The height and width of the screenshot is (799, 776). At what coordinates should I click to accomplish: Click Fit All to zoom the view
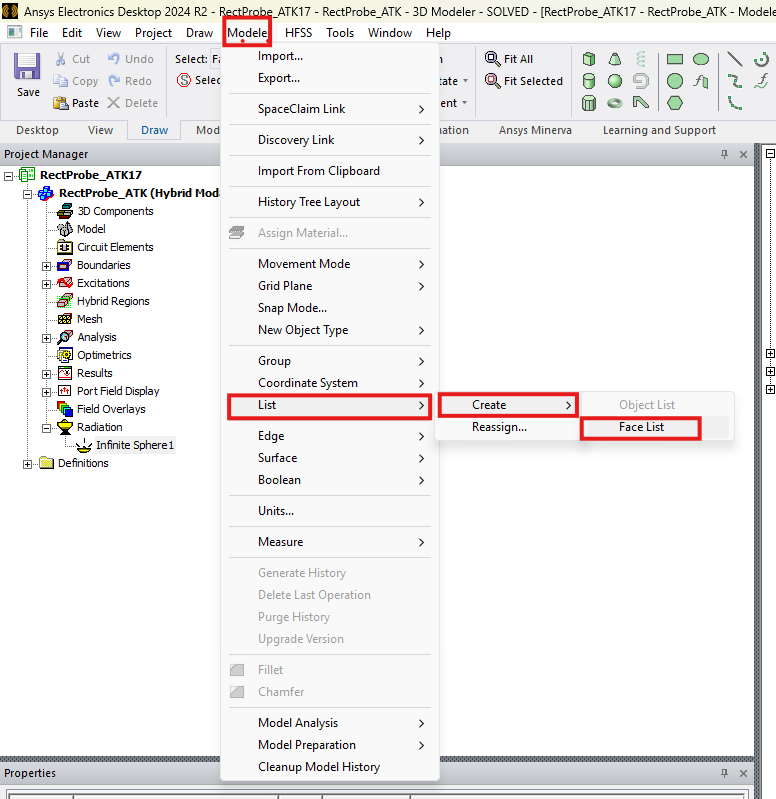510,59
